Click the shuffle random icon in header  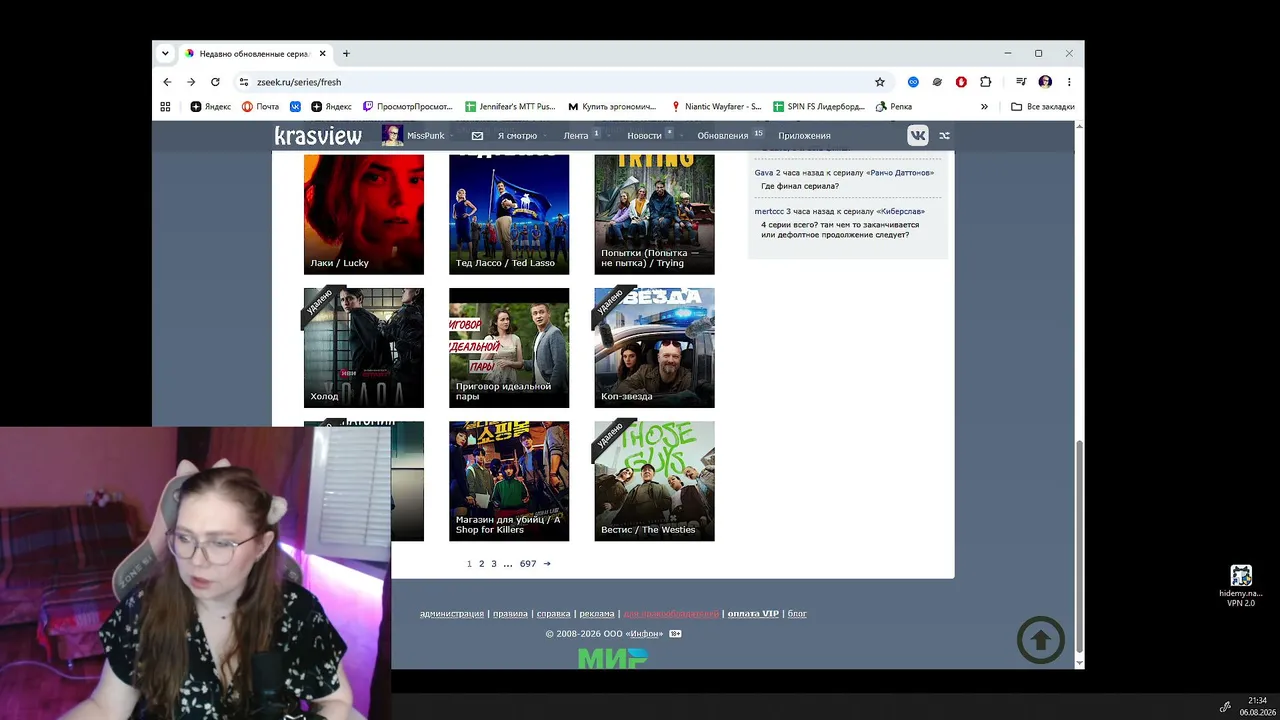[944, 136]
